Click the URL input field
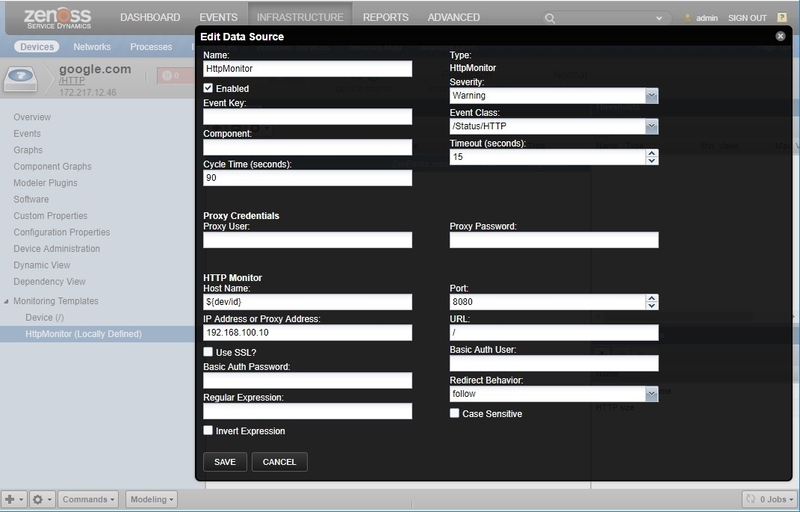Image resolution: width=800 pixels, height=512 pixels. point(554,332)
